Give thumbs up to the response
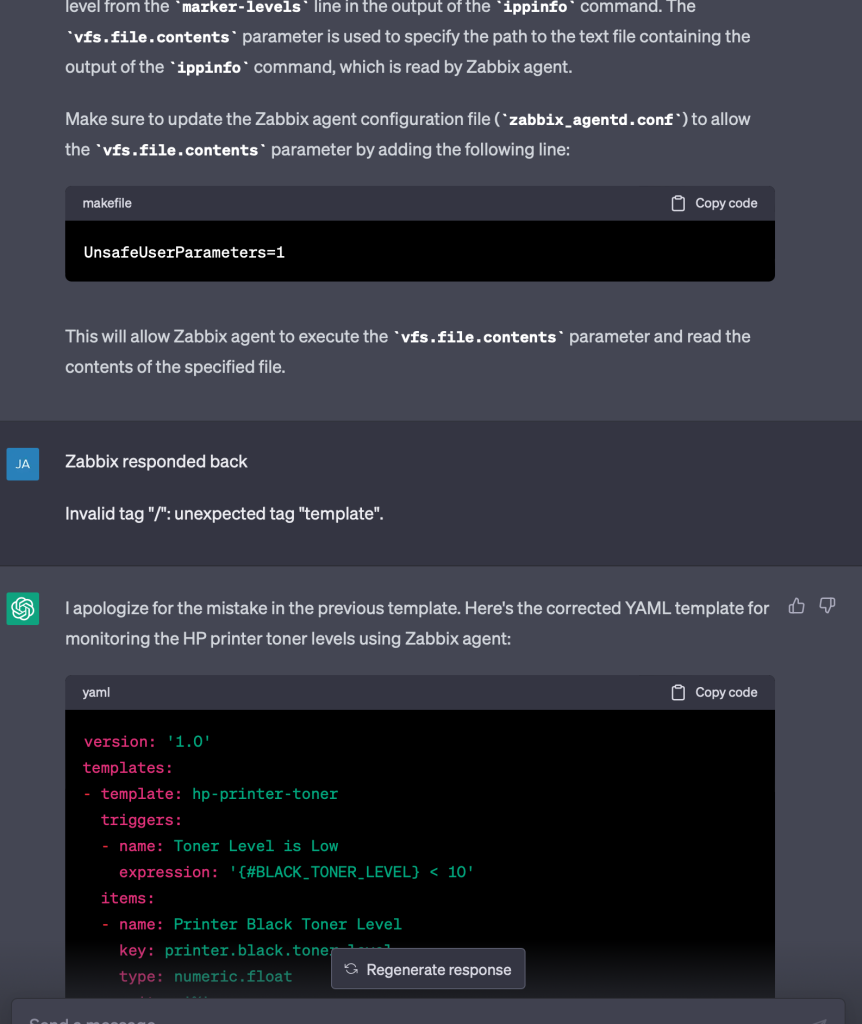This screenshot has width=862, height=1024. pos(796,606)
